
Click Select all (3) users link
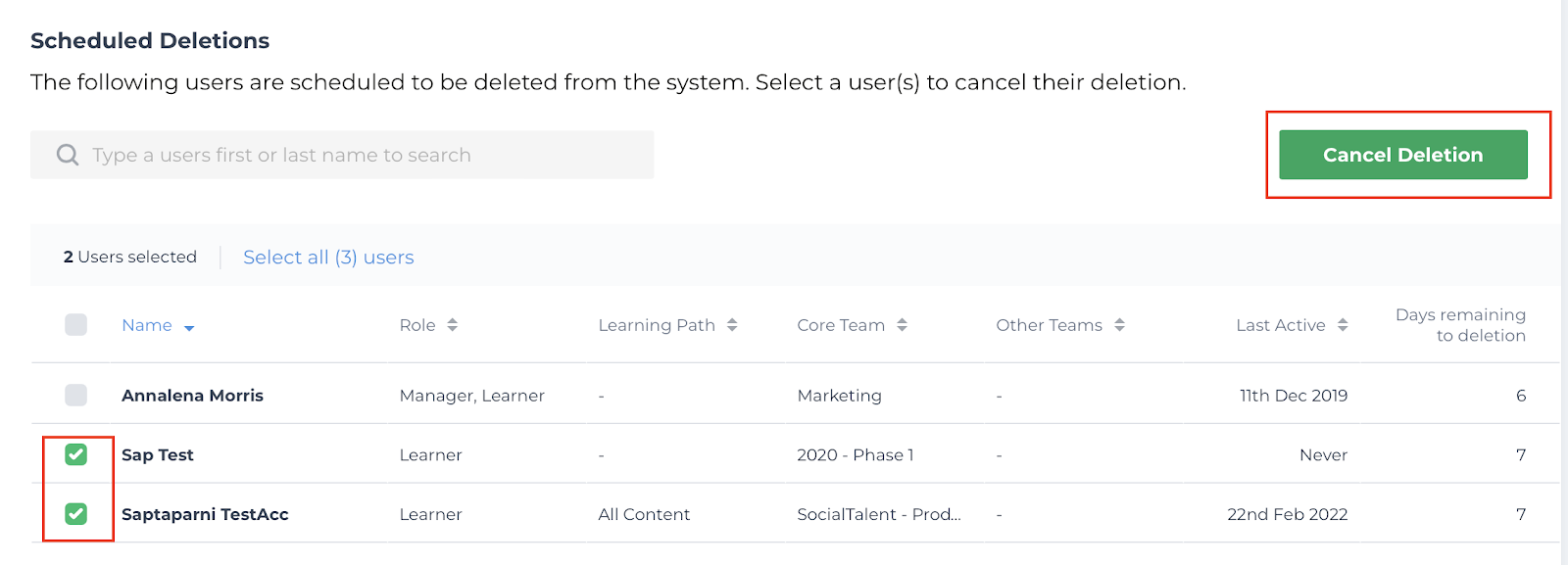[328, 257]
